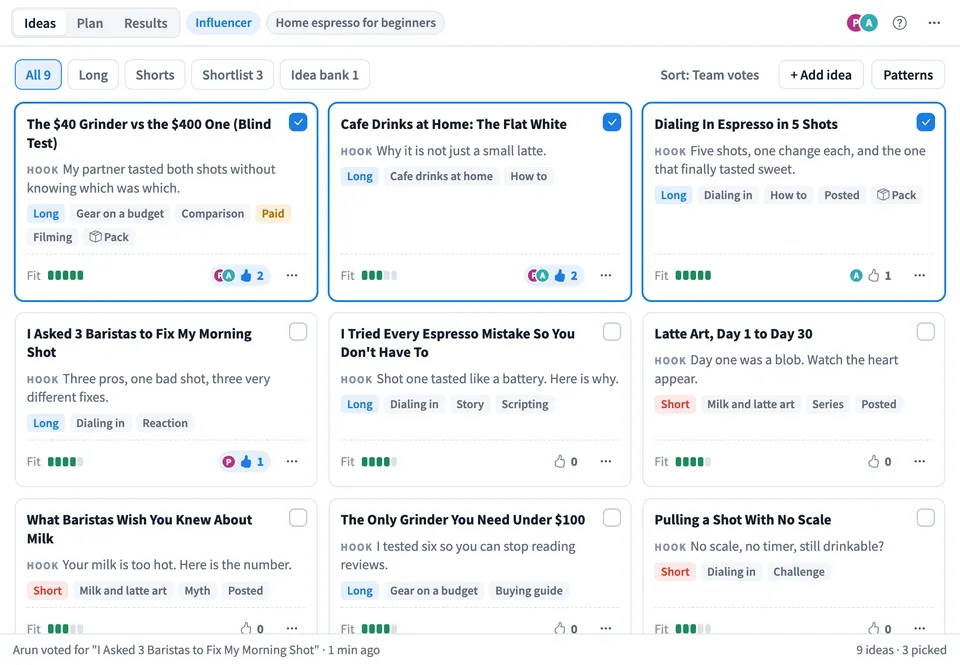
Task: Click voter avatars on $40 Grinder card
Action: pyautogui.click(x=224, y=276)
